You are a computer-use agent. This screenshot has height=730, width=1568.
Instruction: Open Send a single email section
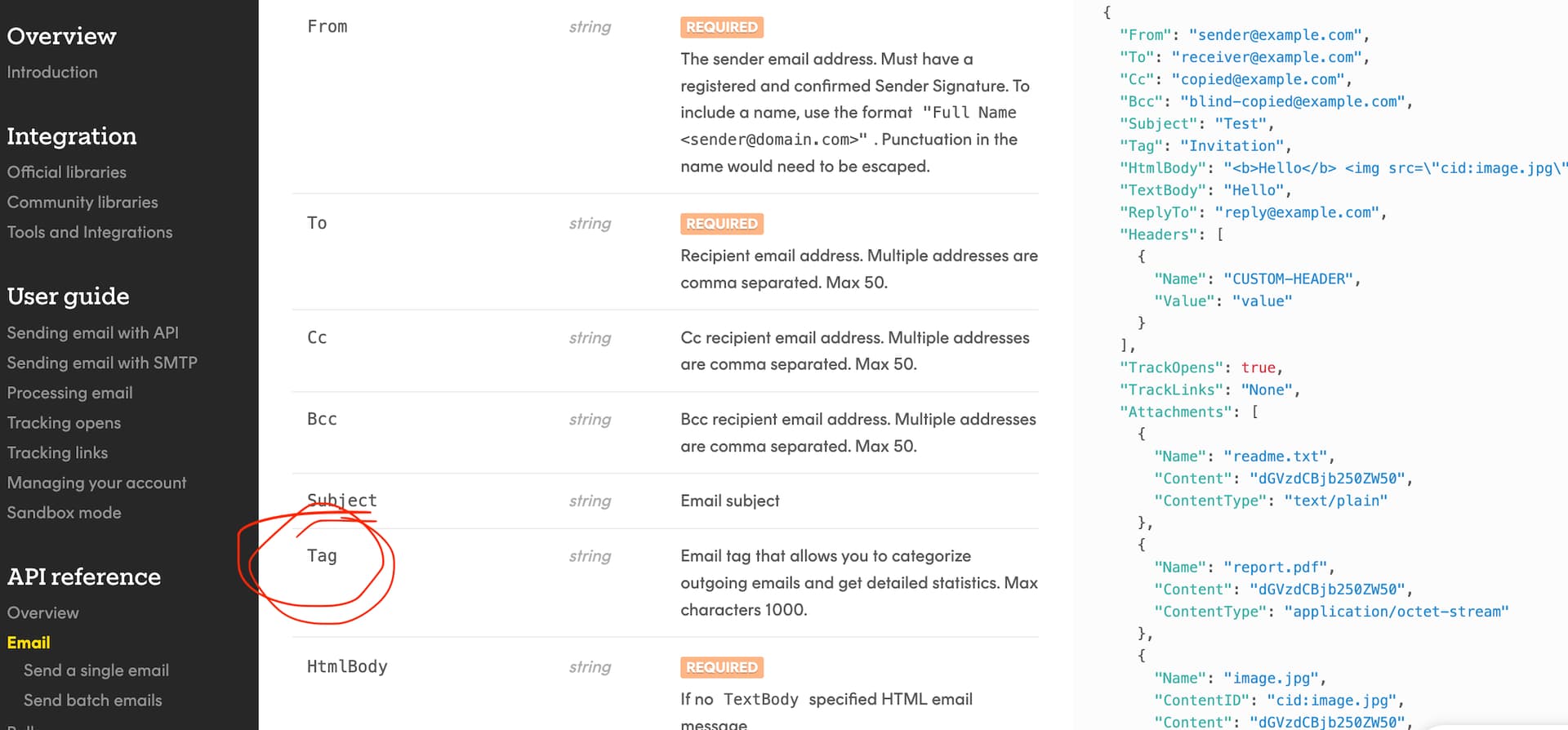point(96,670)
